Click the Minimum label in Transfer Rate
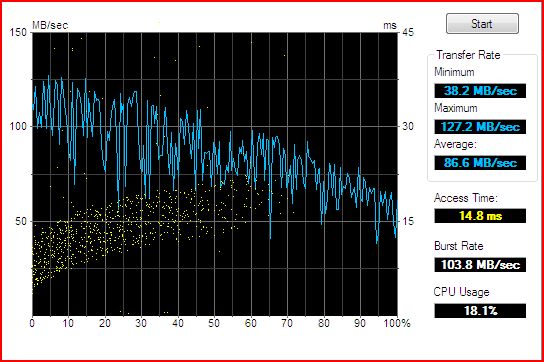This screenshot has height=362, width=544. click(x=454, y=72)
